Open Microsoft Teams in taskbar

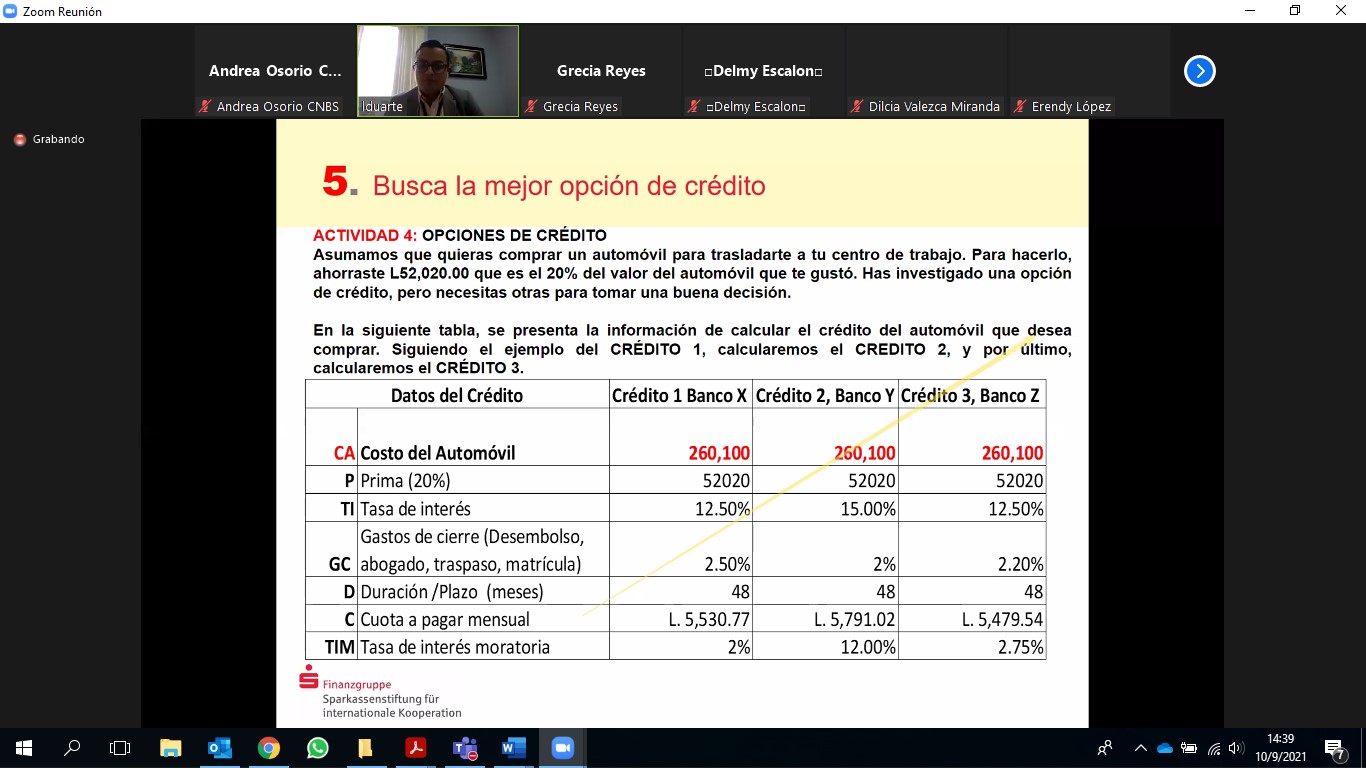tap(464, 748)
